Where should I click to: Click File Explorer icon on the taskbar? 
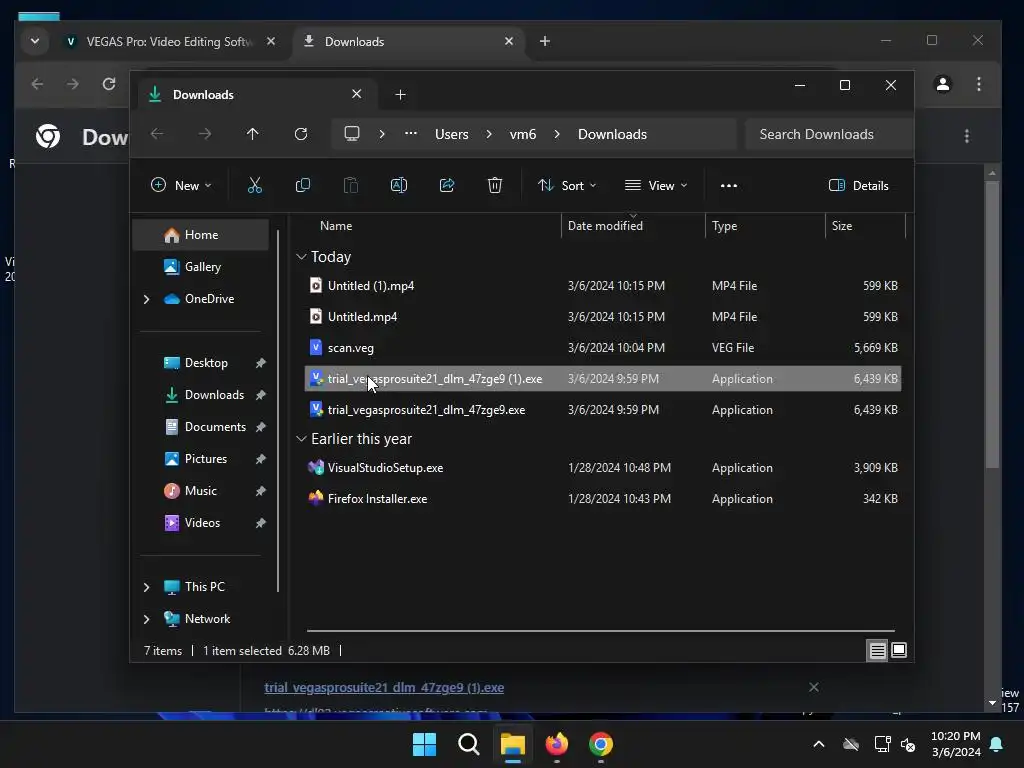(513, 744)
